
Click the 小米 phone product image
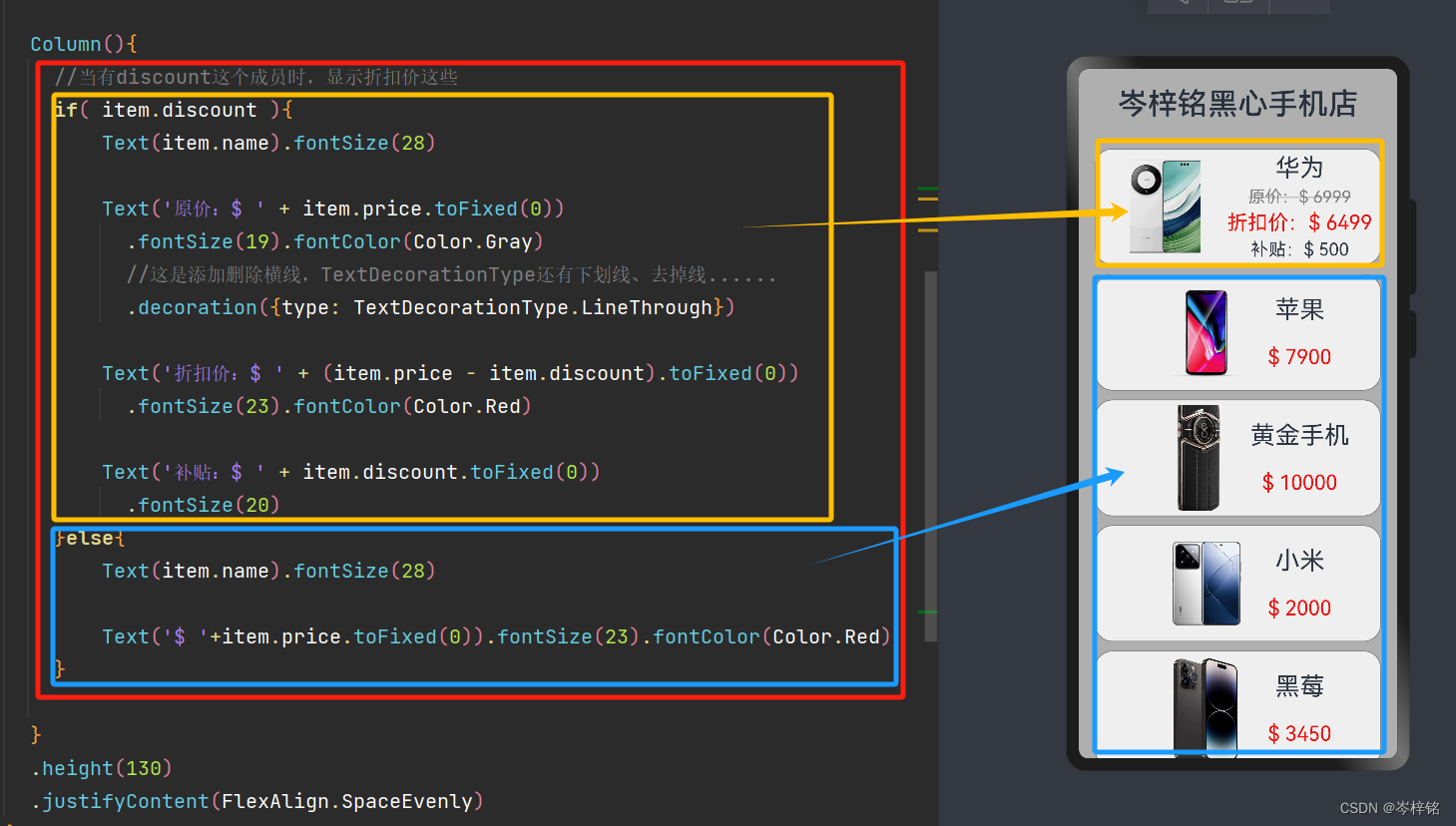coord(1207,584)
